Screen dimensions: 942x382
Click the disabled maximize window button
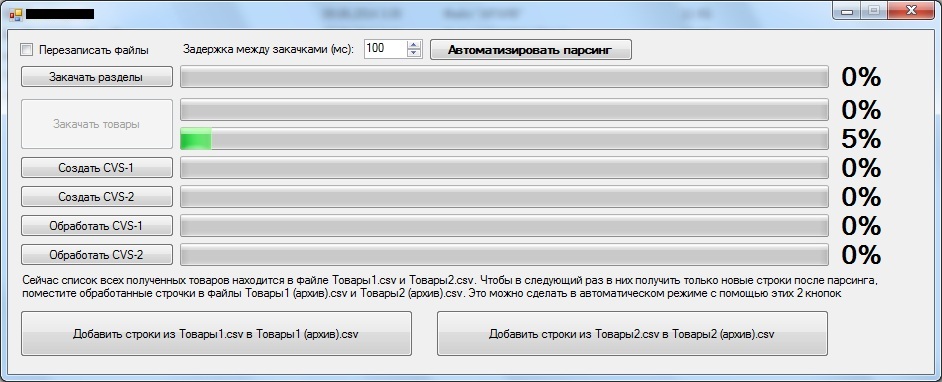tap(874, 10)
